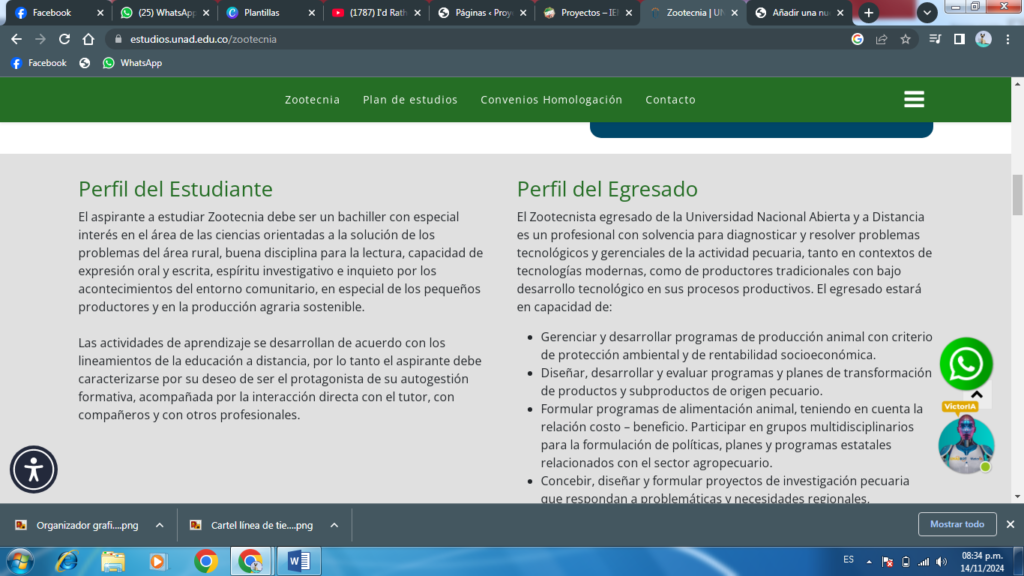Image resolution: width=1024 pixels, height=576 pixels.
Task: Click the page vertical scrollbar thumb
Action: [x=1017, y=194]
